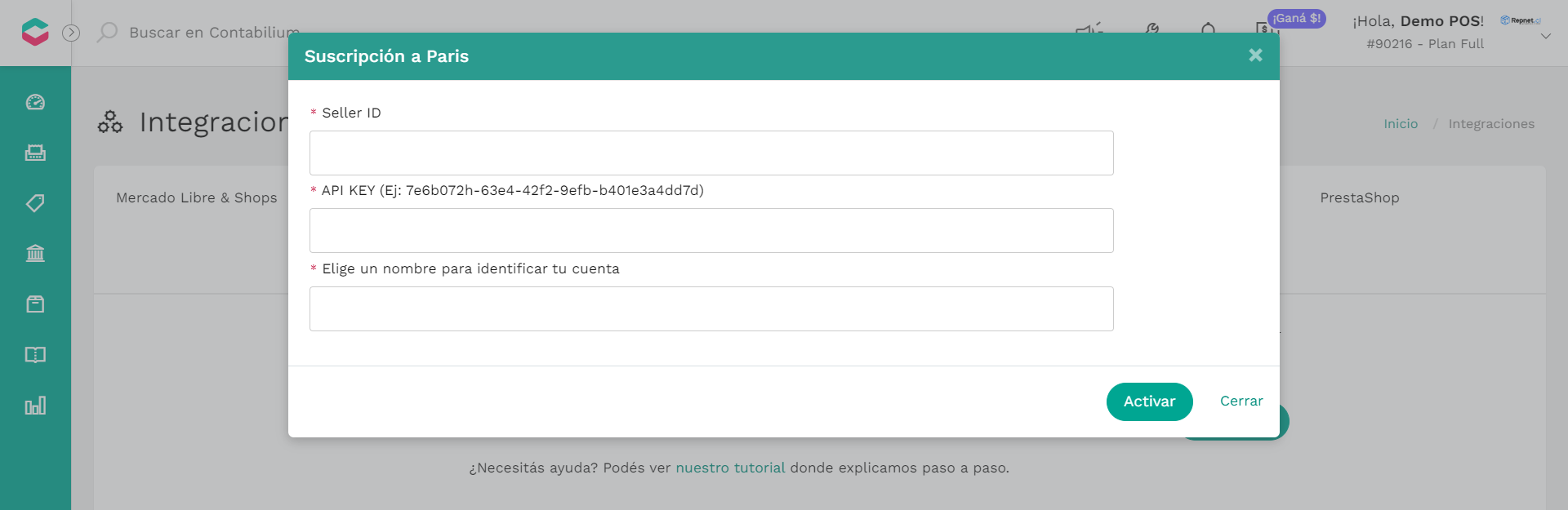Open the box/inventory icon in sidebar

tap(35, 304)
